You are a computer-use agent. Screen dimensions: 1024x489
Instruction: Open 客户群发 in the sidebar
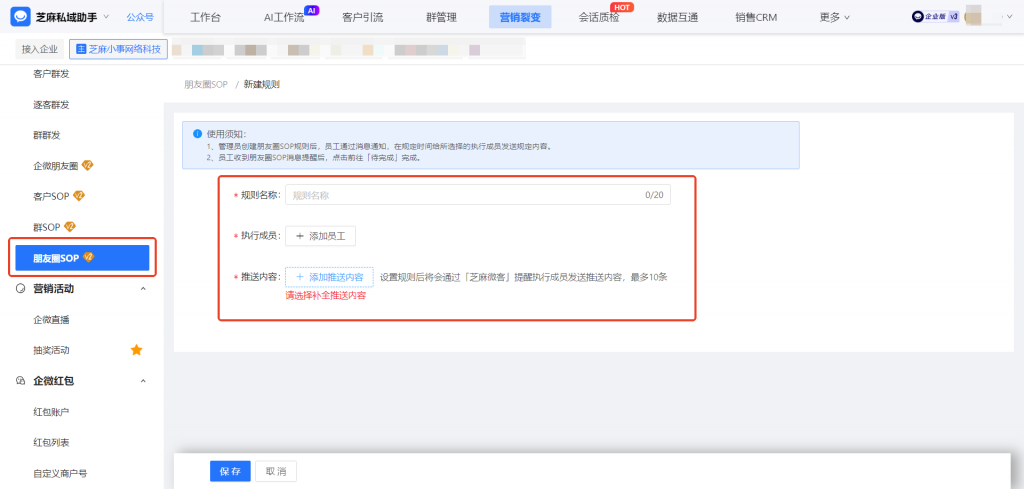51,74
